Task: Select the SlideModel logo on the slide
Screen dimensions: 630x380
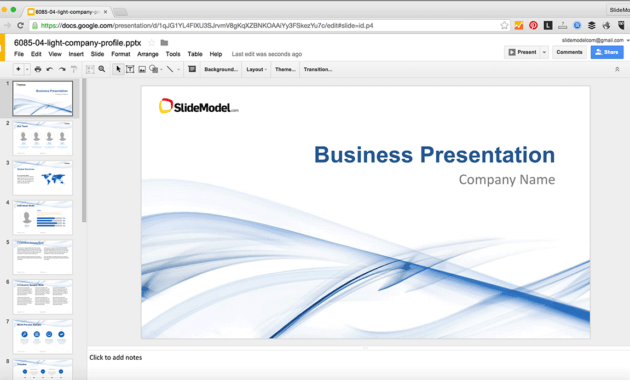Action: coord(198,106)
